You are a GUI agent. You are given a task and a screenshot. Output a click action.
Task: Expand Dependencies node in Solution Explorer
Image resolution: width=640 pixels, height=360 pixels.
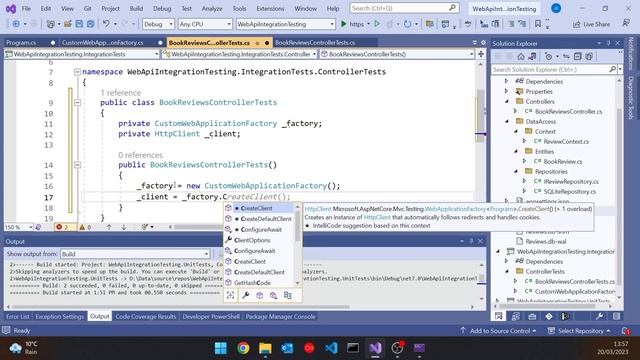click(x=507, y=81)
